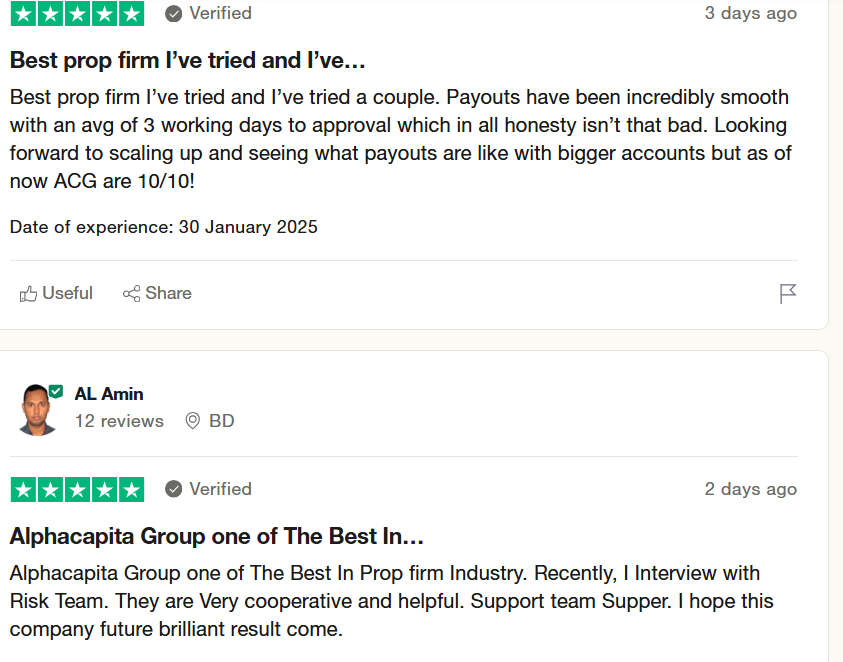Click the Share button text
The width and height of the screenshot is (843, 662).
coord(168,293)
